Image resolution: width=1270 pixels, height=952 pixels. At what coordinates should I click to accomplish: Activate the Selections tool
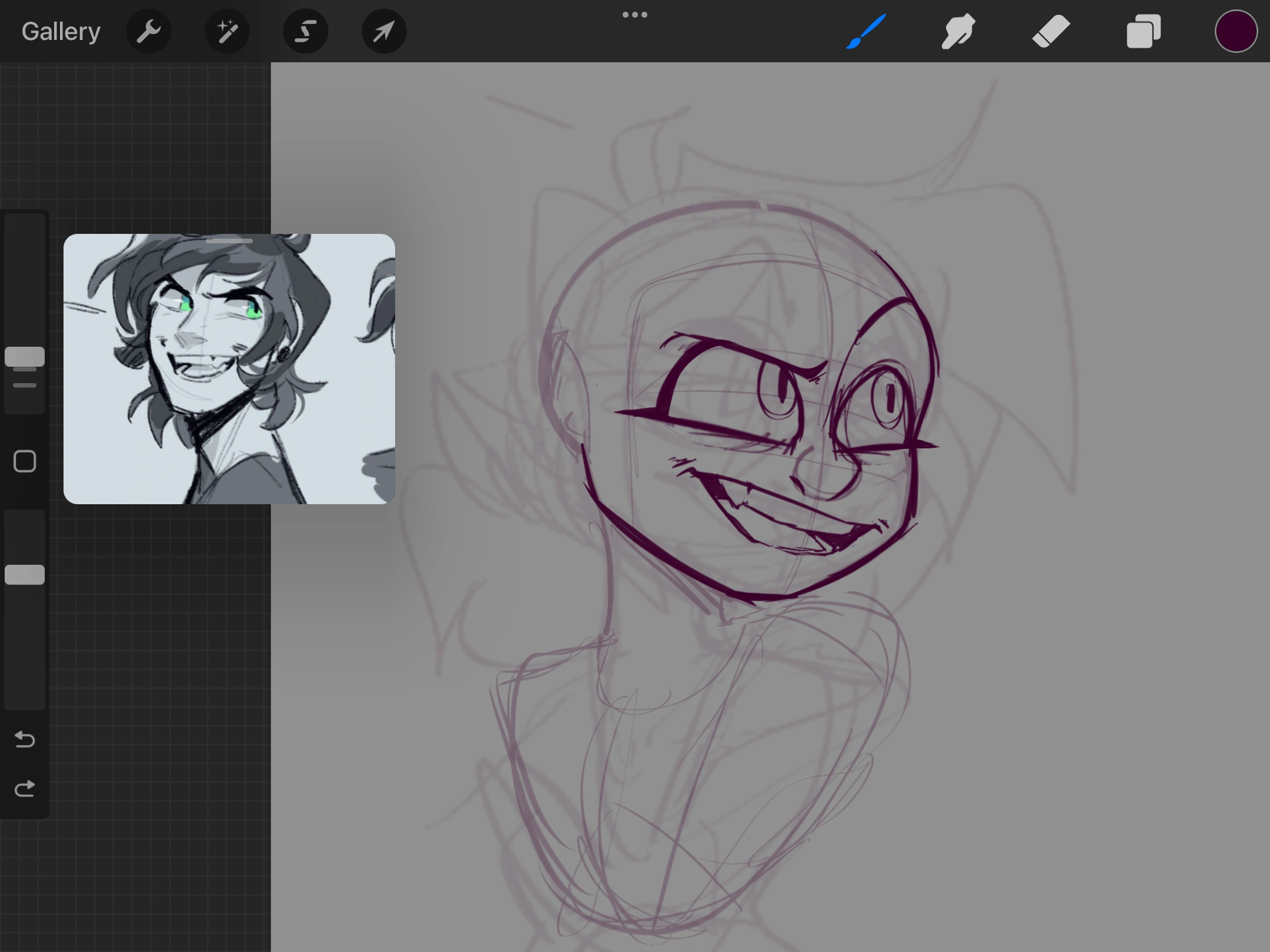click(305, 31)
